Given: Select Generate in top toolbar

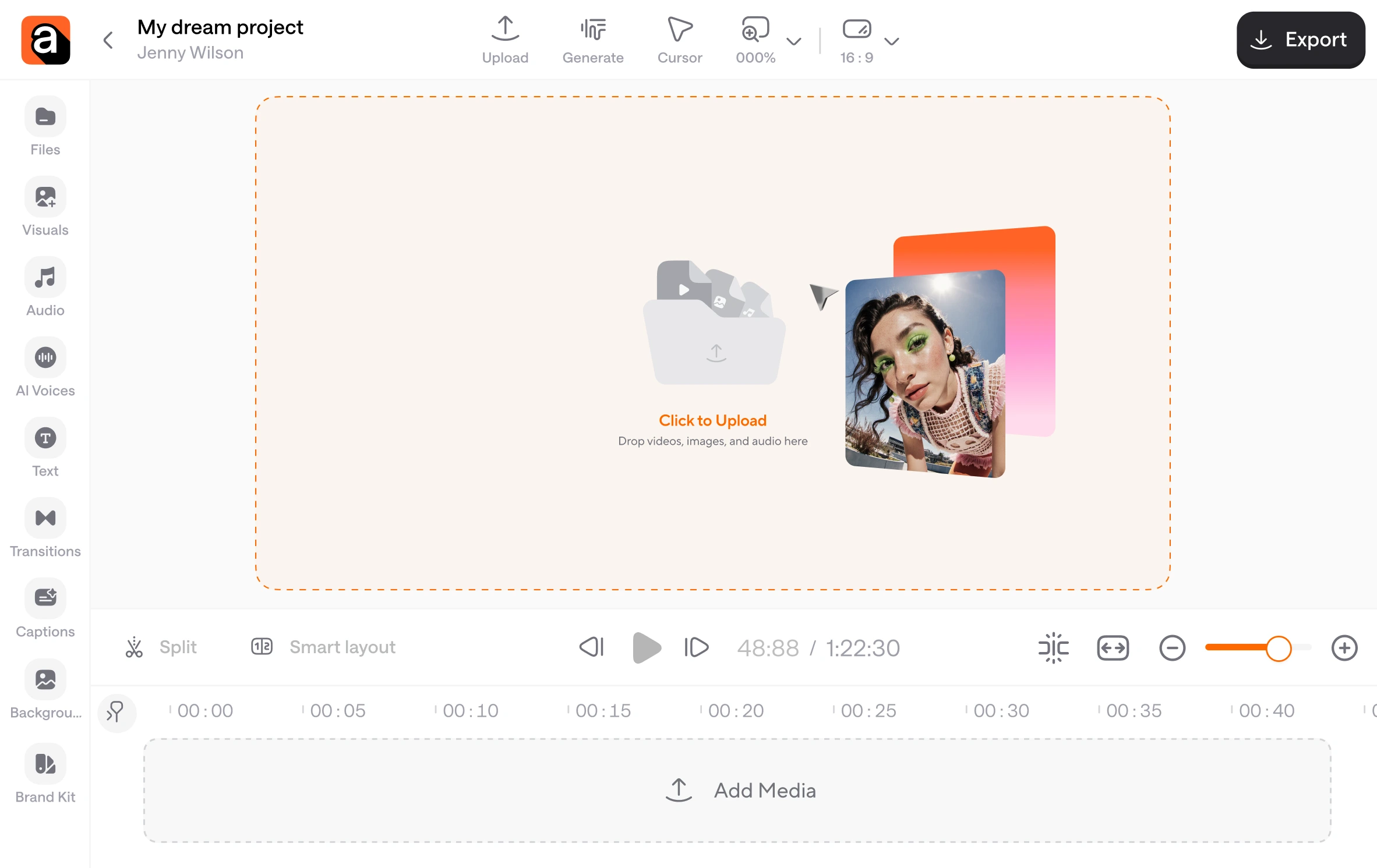Looking at the screenshot, I should pos(592,40).
